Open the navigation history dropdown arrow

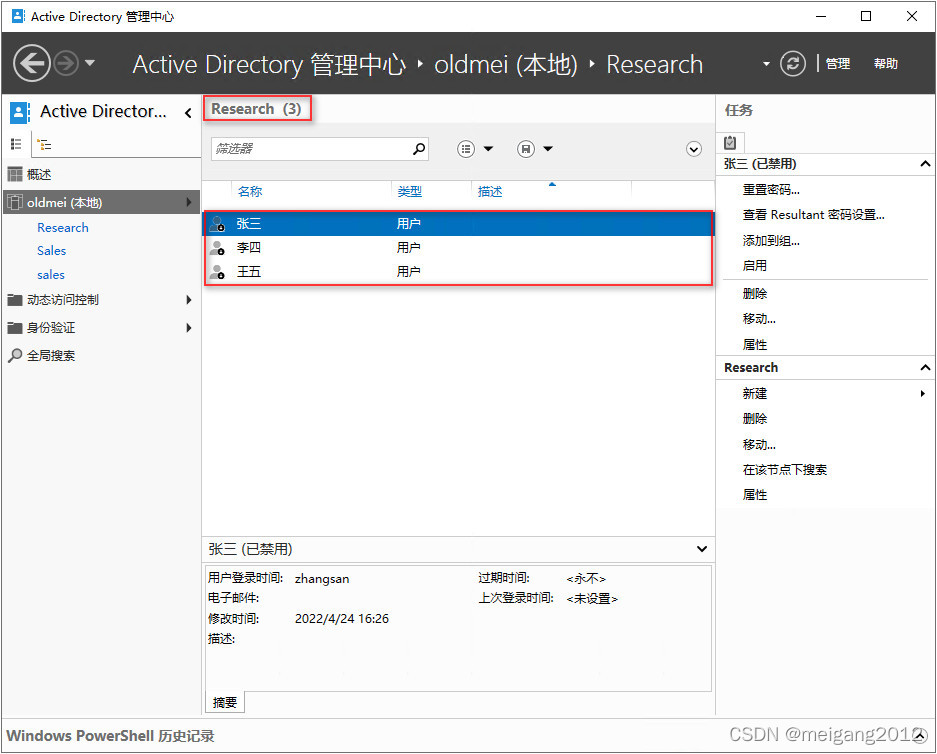90,62
